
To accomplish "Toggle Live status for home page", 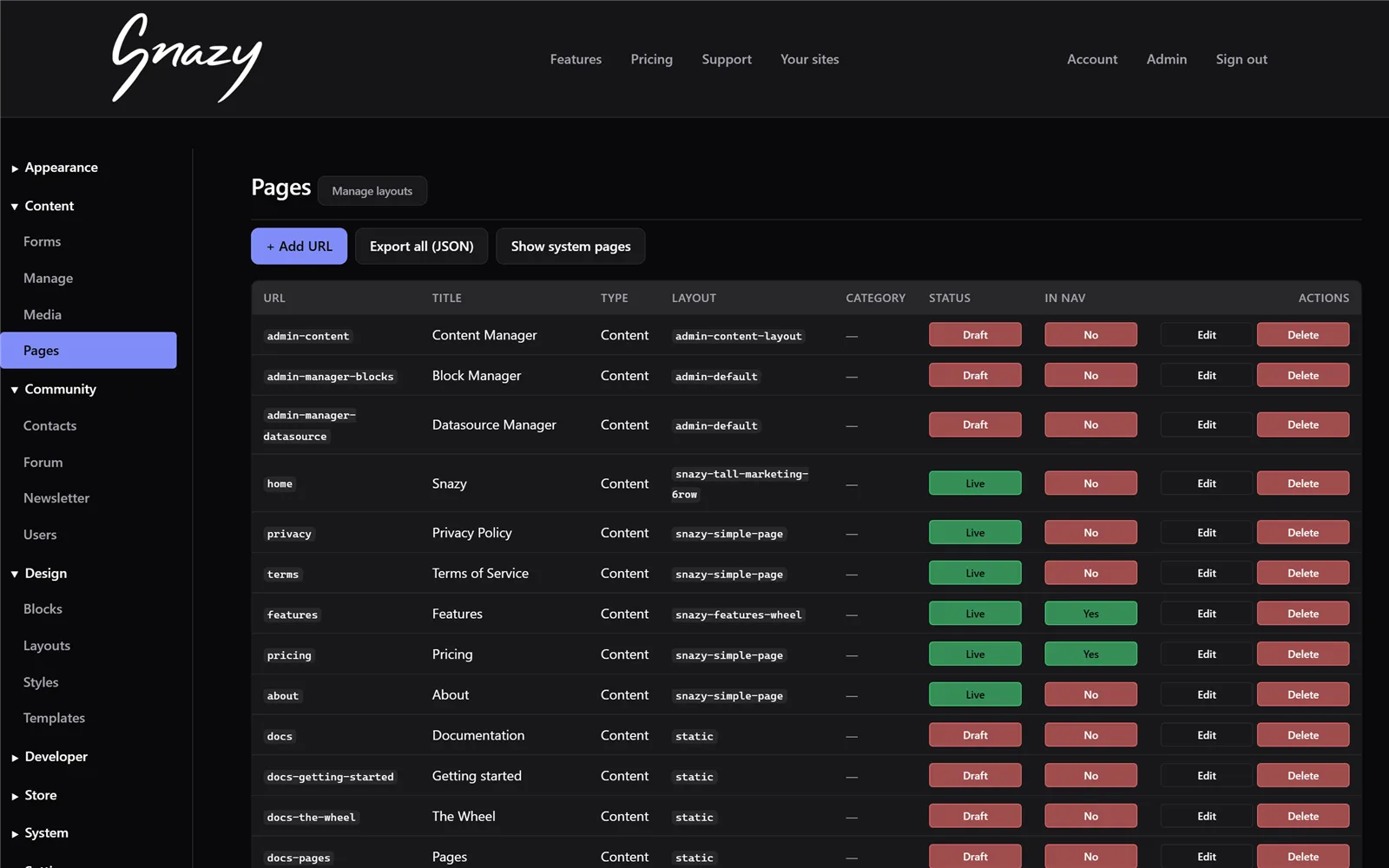I will [975, 483].
